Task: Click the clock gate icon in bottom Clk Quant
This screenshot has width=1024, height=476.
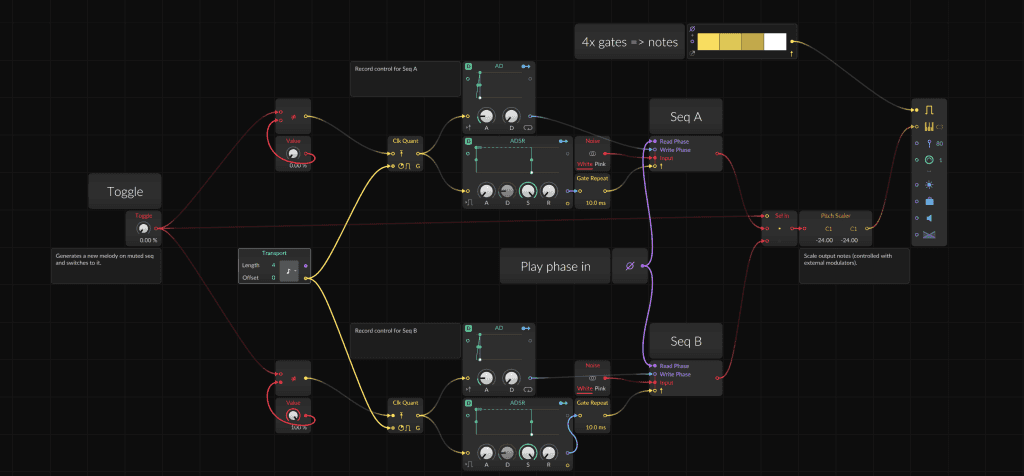Action: [404, 428]
